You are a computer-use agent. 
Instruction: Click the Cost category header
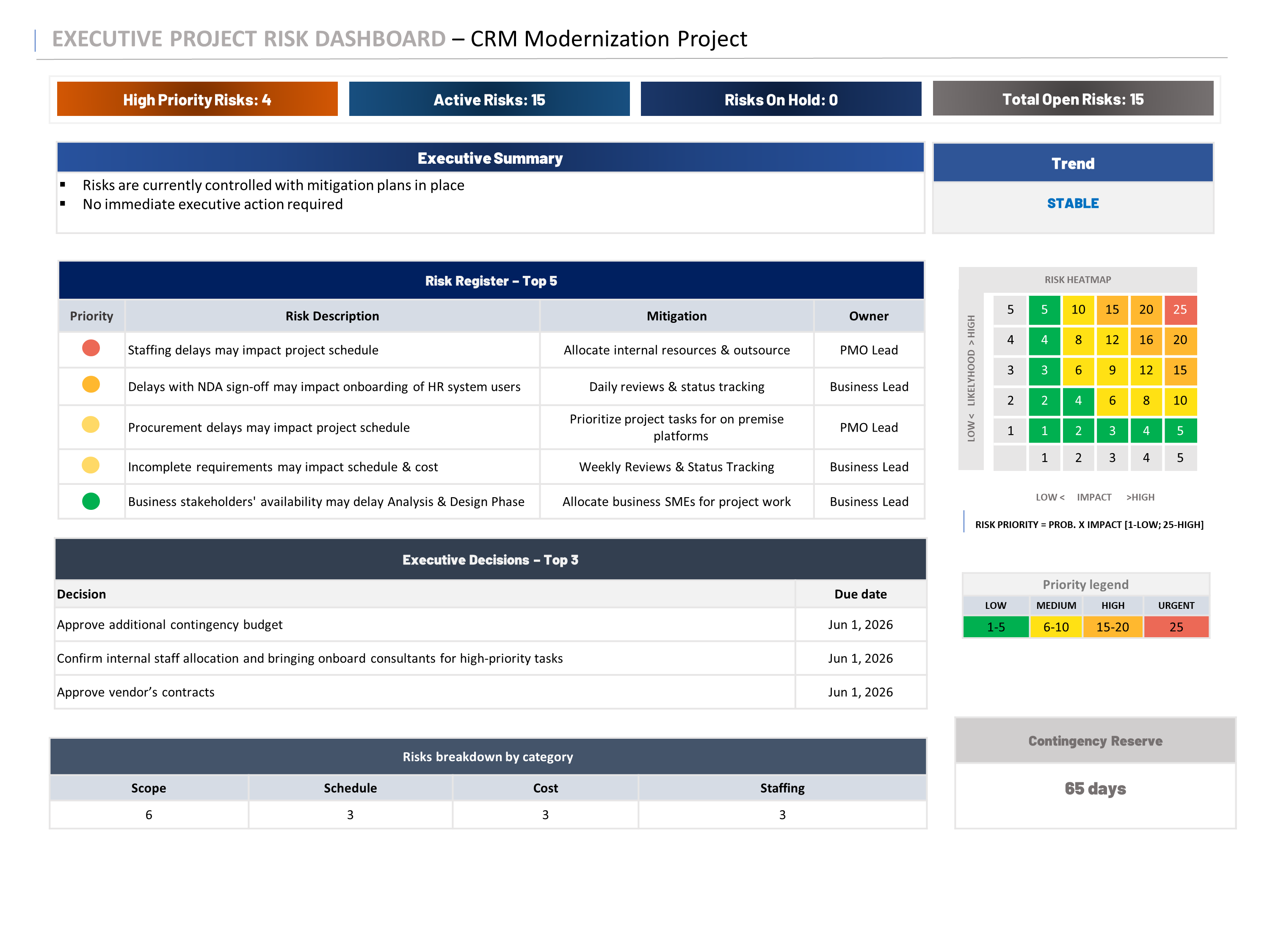[x=545, y=788]
